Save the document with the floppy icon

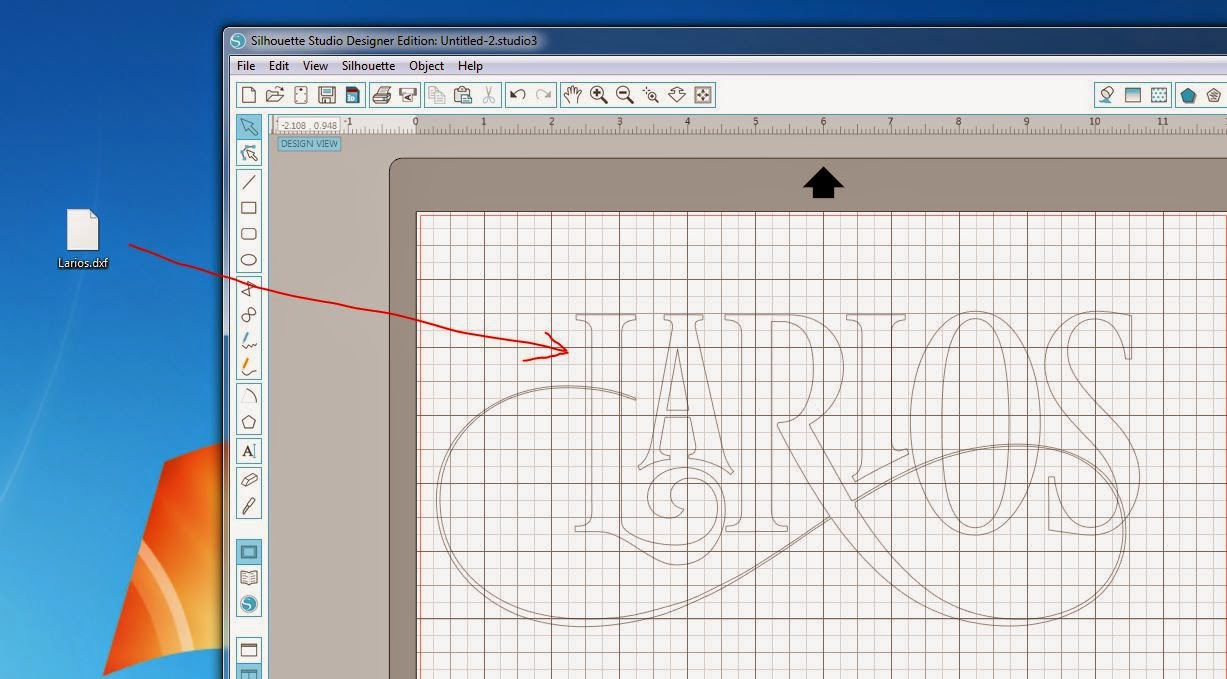pos(327,95)
